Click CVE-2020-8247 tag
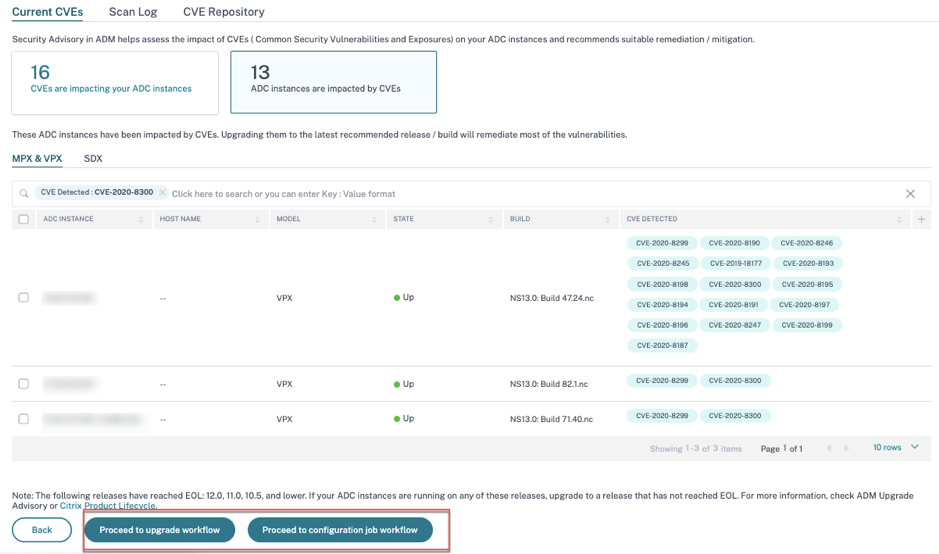 tap(735, 325)
